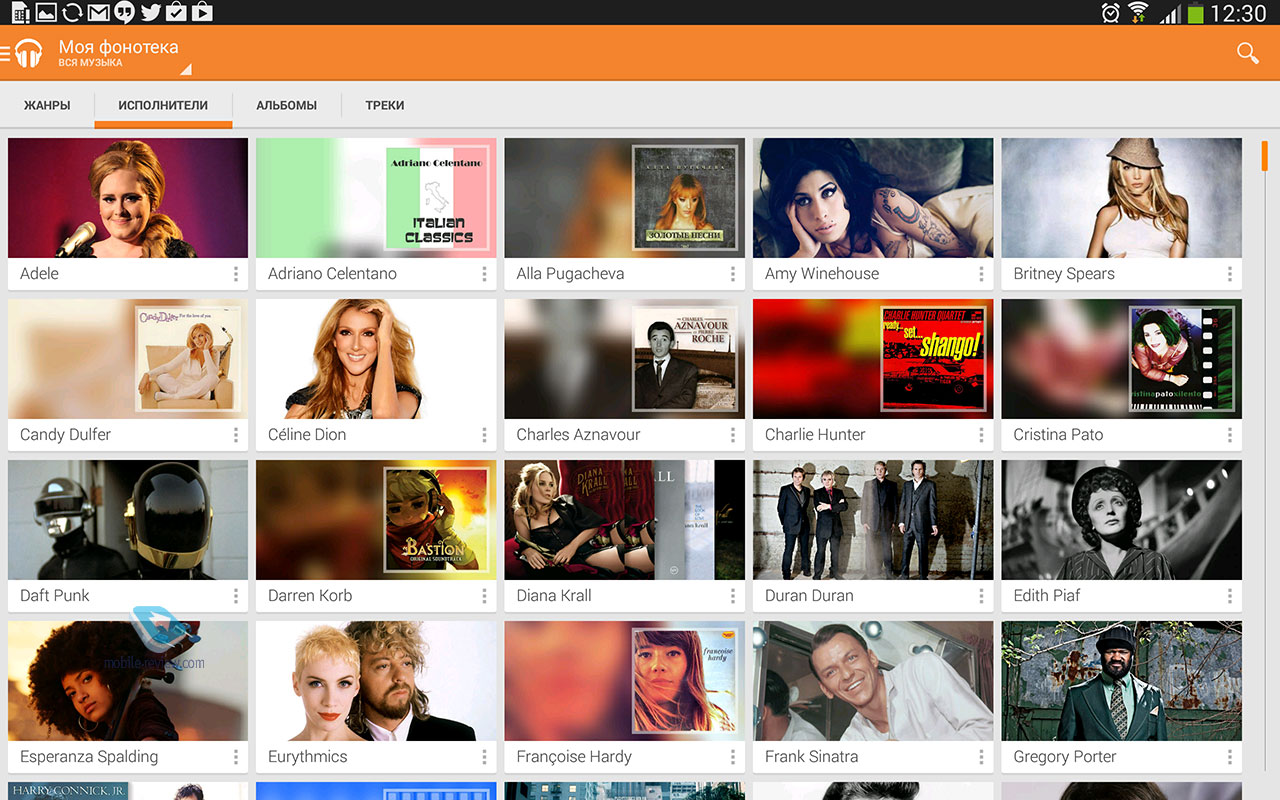
Task: Open overflow menu for Adele
Action: pyautogui.click(x=236, y=274)
